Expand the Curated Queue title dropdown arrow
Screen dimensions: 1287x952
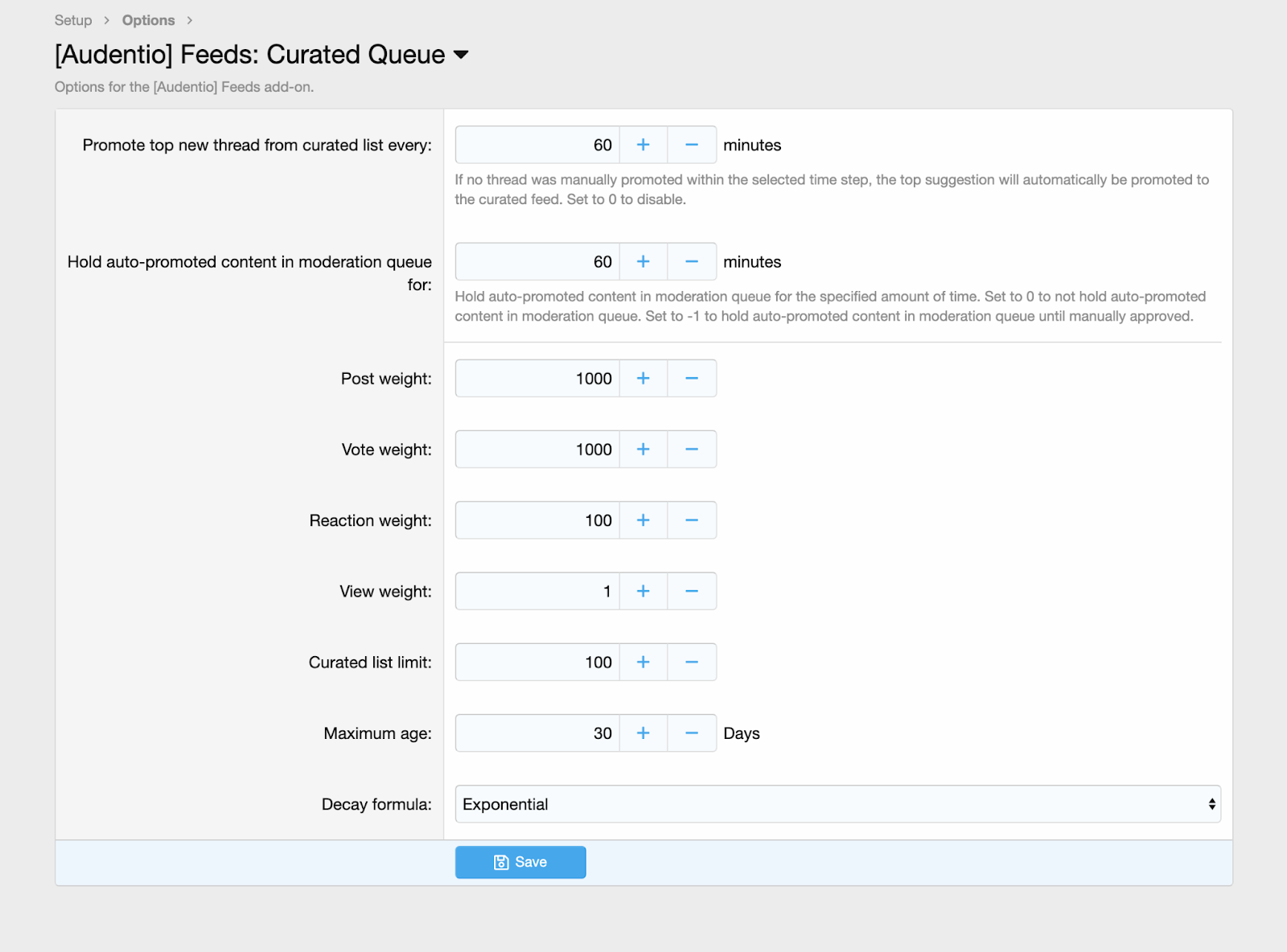[461, 55]
